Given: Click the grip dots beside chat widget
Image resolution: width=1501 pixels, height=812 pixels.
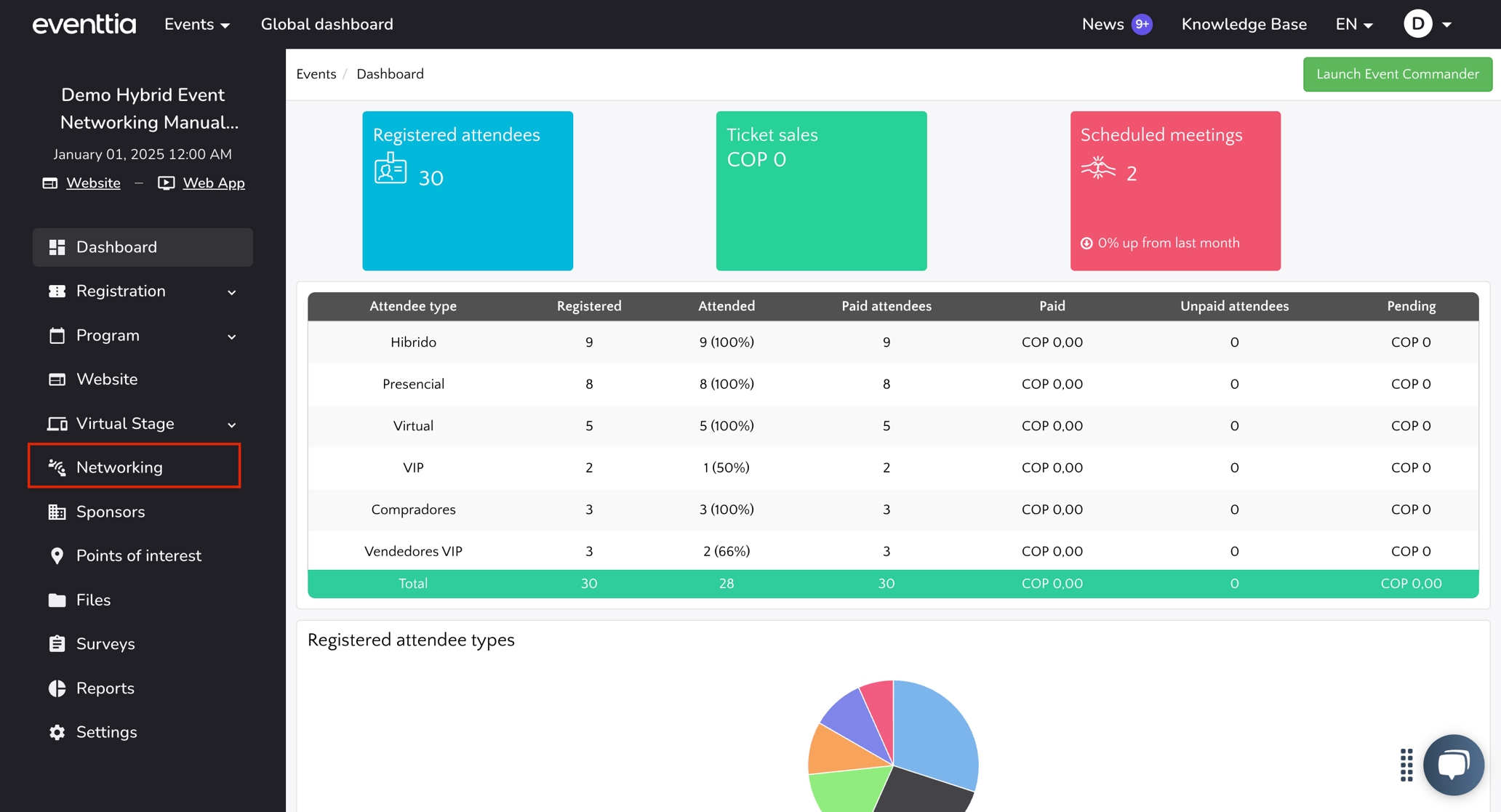Looking at the screenshot, I should [1406, 765].
